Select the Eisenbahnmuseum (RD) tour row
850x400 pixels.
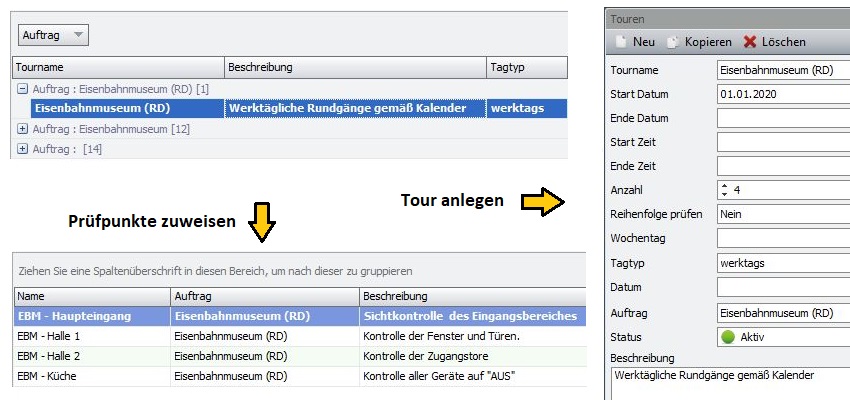point(290,108)
